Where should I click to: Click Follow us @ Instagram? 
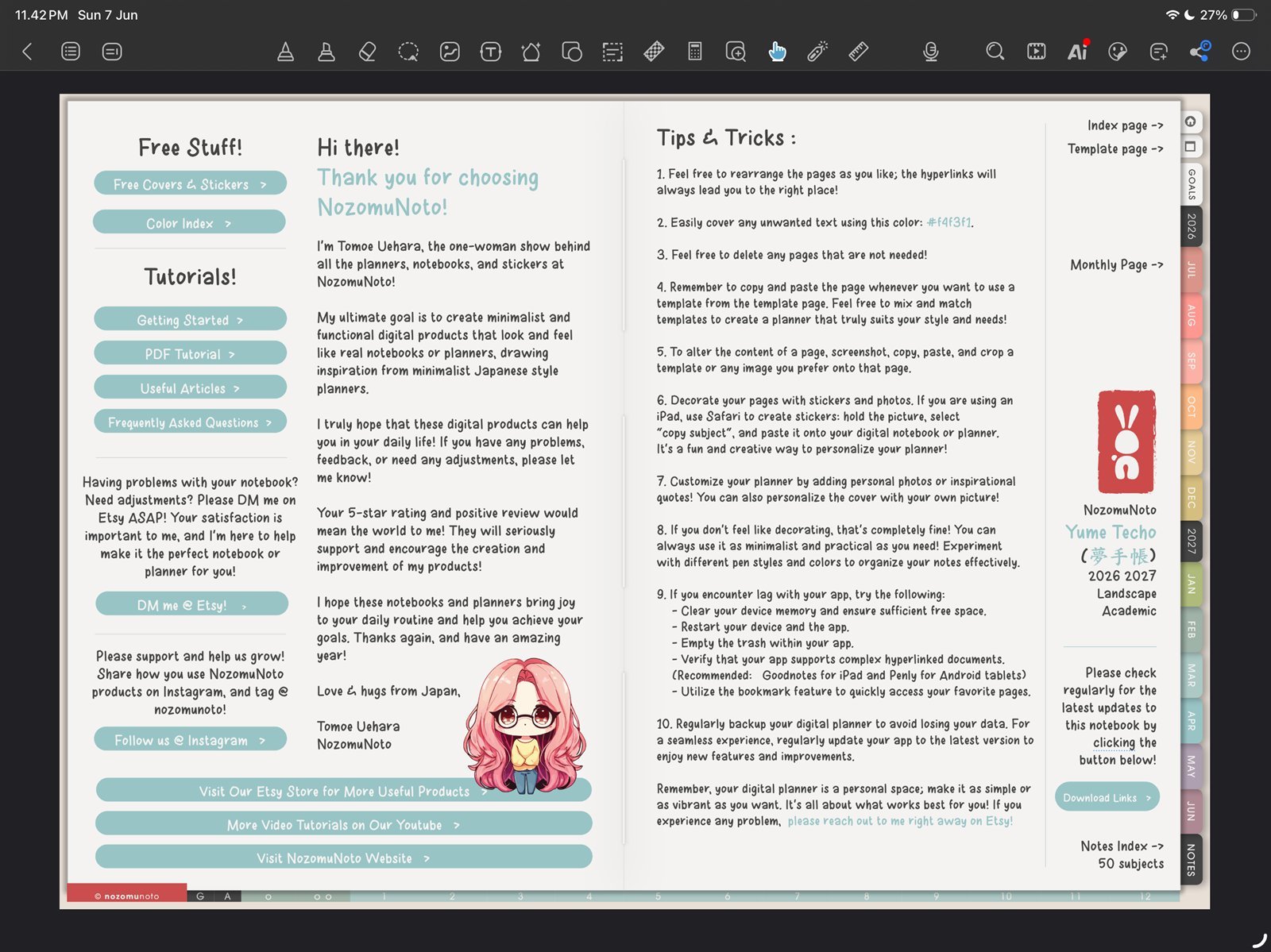pyautogui.click(x=190, y=739)
